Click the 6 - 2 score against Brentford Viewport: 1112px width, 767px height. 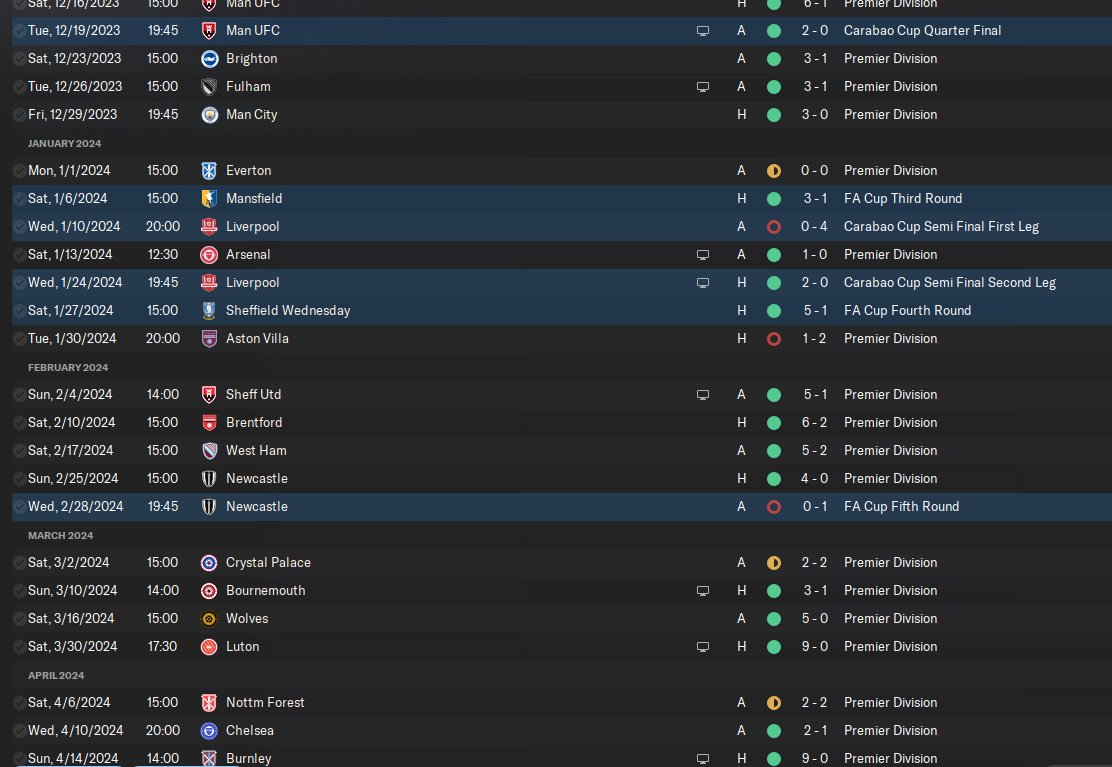pos(813,422)
